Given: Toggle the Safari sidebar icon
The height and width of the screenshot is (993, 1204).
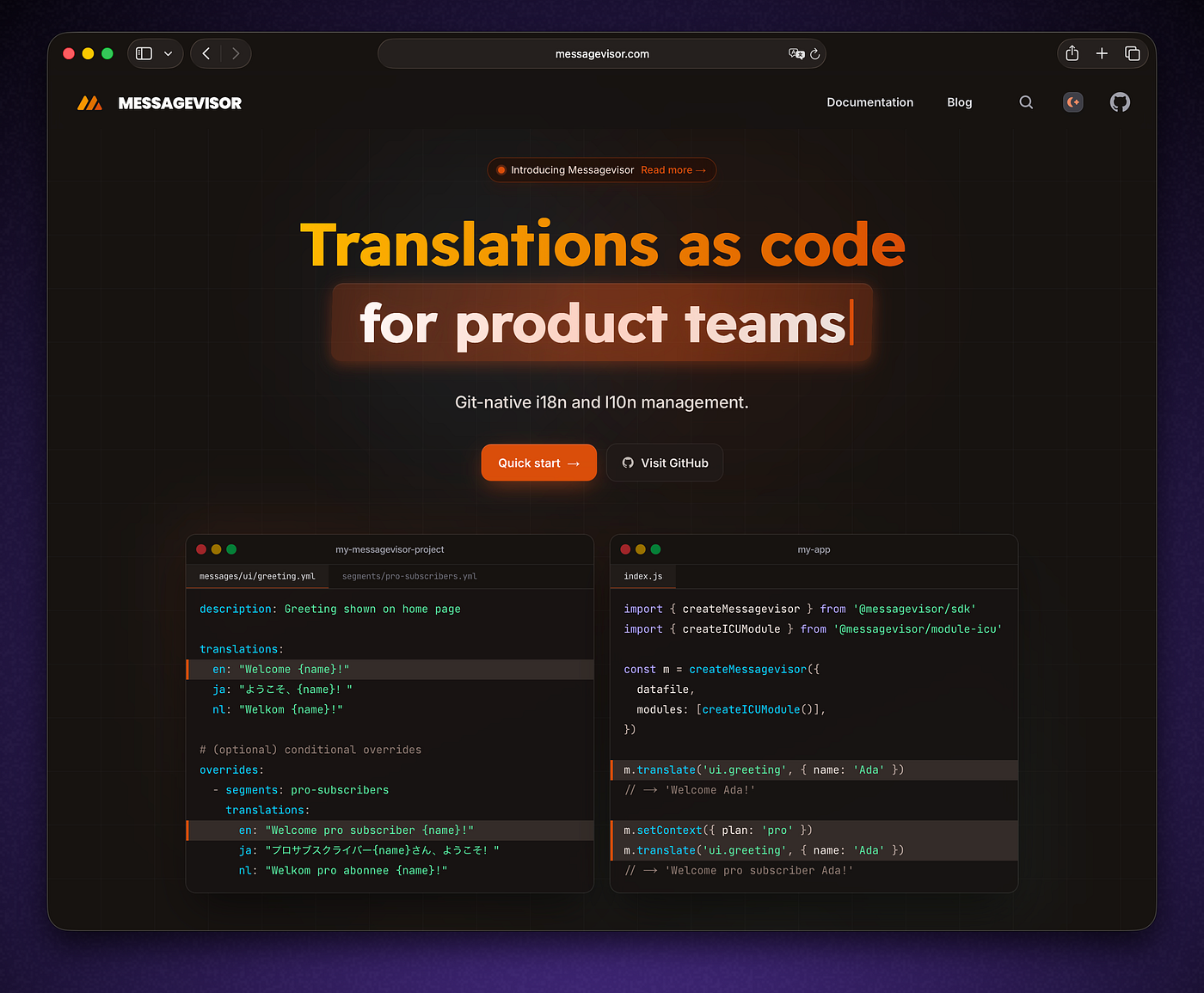Looking at the screenshot, I should point(144,53).
